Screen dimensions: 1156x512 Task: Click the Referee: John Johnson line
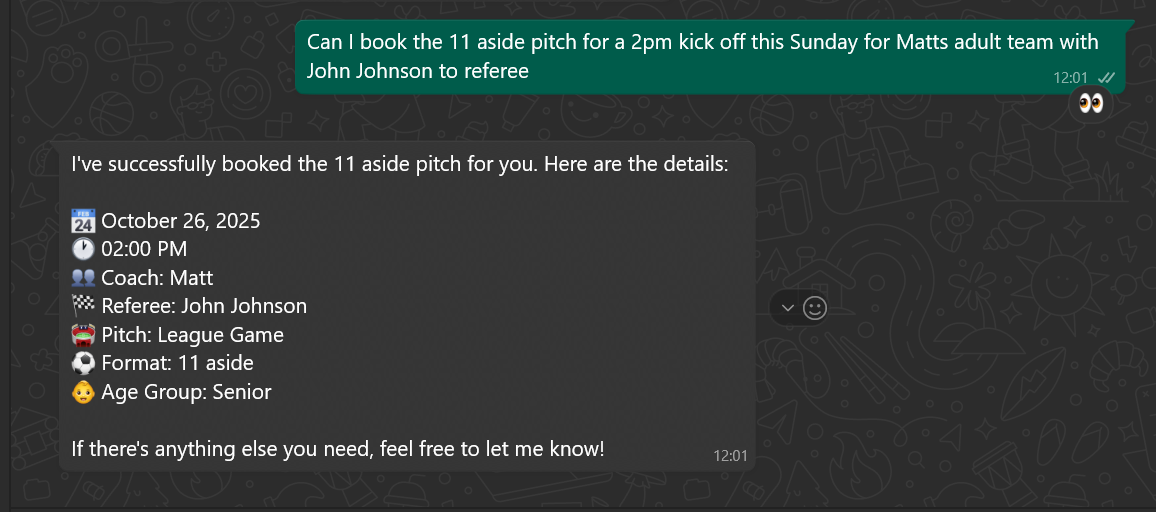coord(203,306)
